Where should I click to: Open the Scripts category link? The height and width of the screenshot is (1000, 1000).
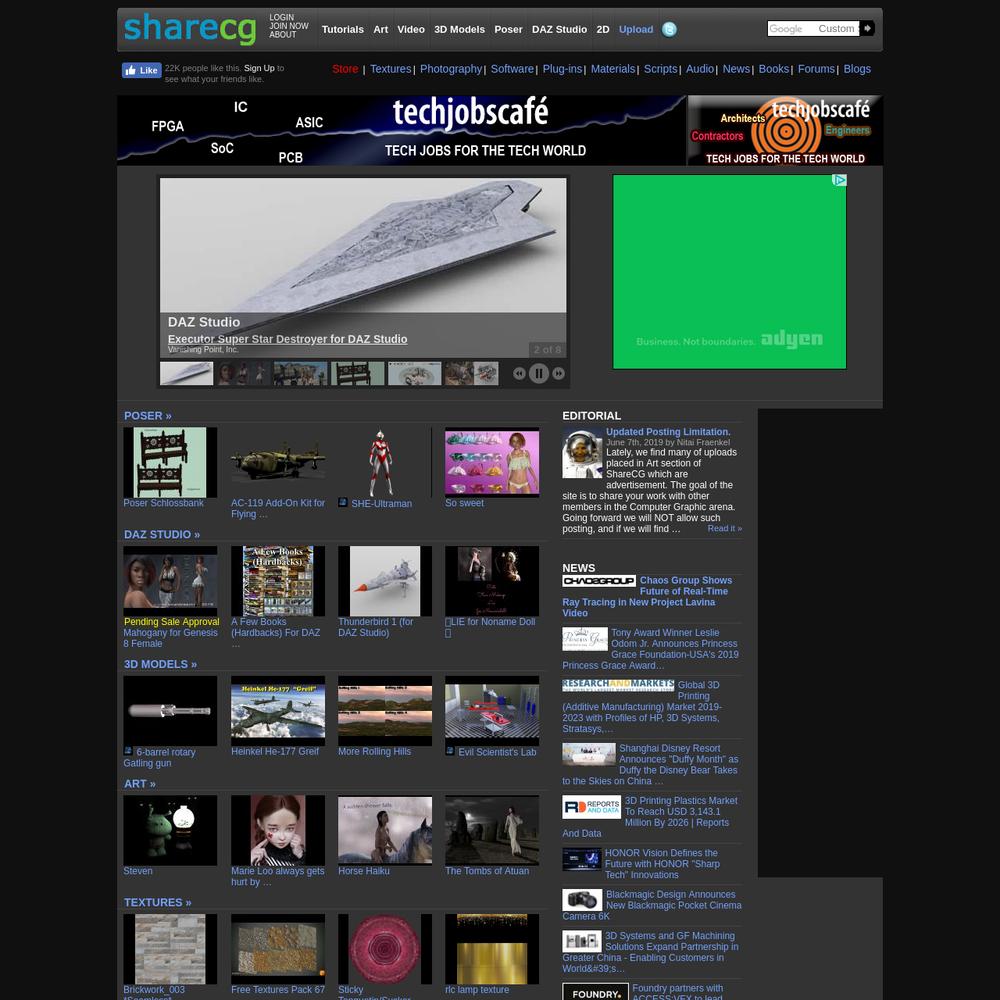[x=660, y=69]
